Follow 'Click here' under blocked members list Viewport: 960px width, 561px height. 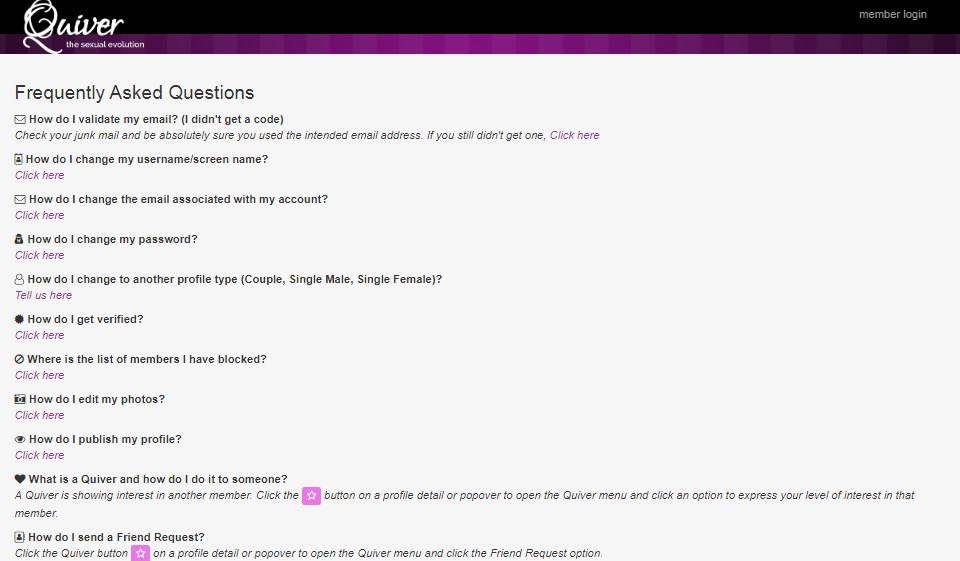(39, 375)
